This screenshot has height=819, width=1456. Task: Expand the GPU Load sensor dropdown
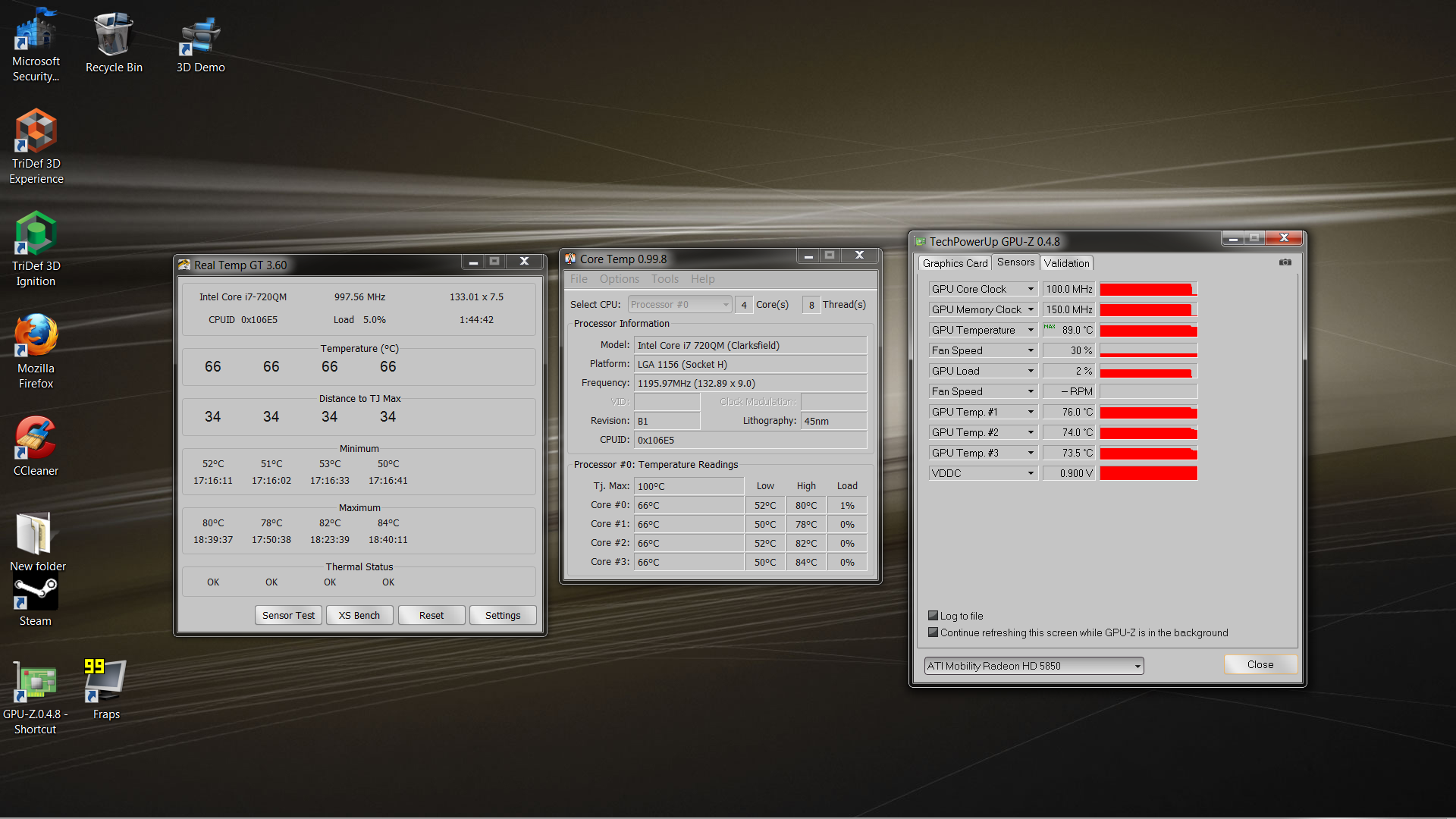coord(1031,371)
